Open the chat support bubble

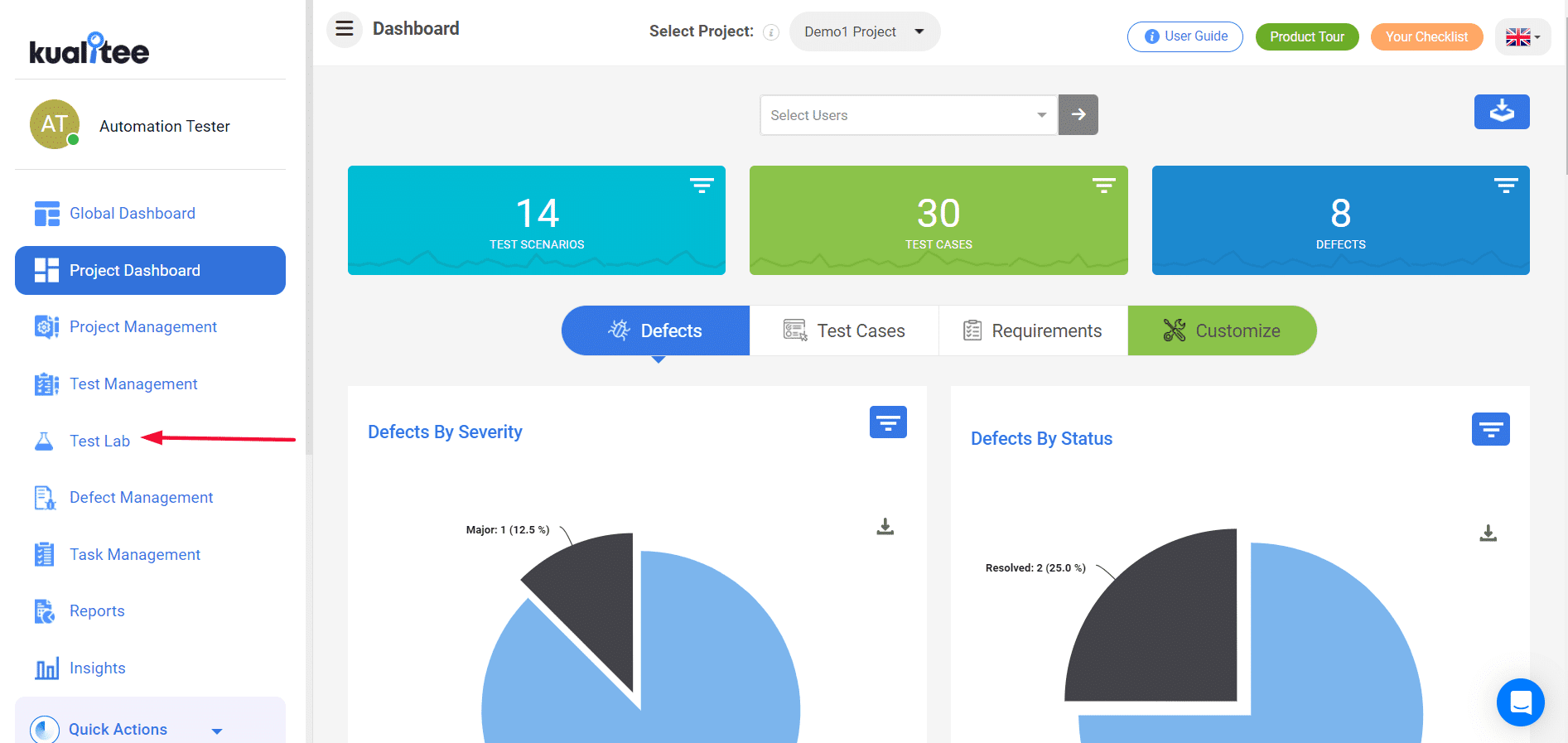pos(1521,702)
